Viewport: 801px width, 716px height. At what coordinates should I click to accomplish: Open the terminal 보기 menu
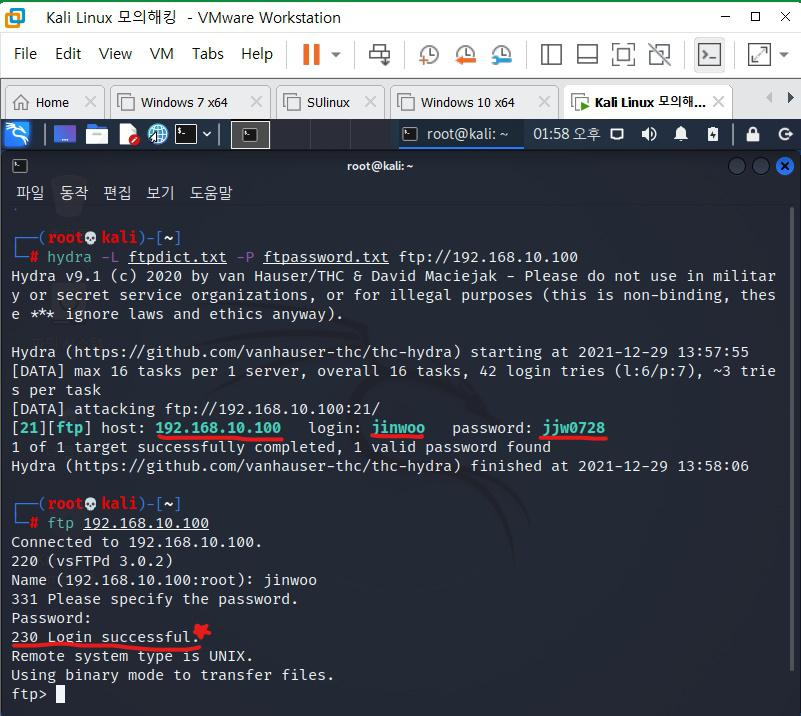coord(160,193)
